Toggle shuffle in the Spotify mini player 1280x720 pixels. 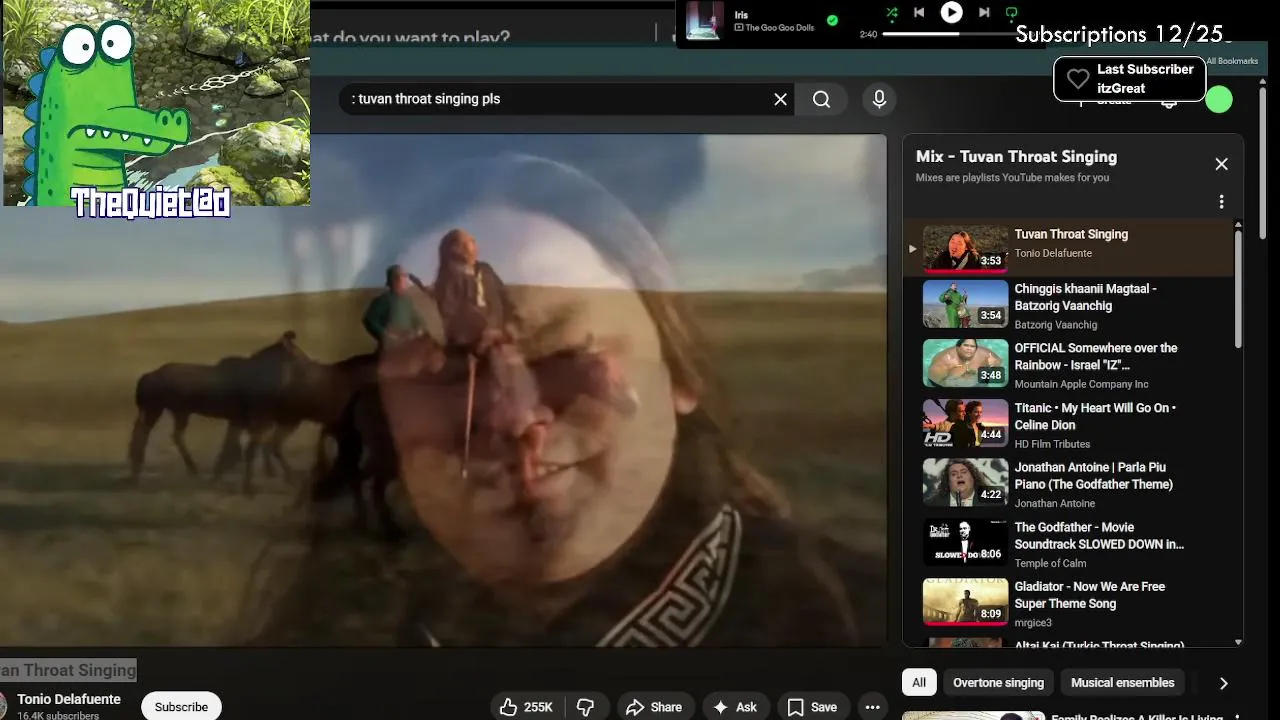click(x=892, y=13)
